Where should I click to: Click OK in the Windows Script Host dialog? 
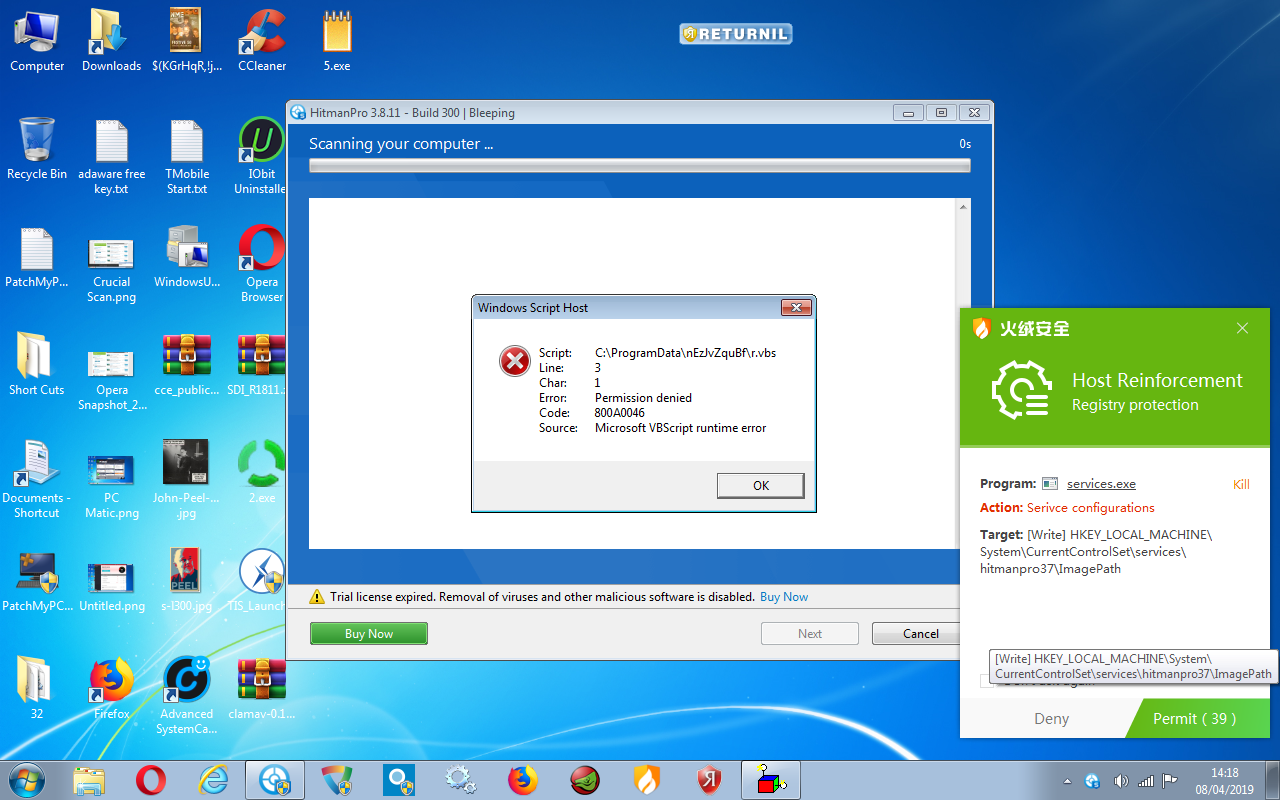[761, 485]
